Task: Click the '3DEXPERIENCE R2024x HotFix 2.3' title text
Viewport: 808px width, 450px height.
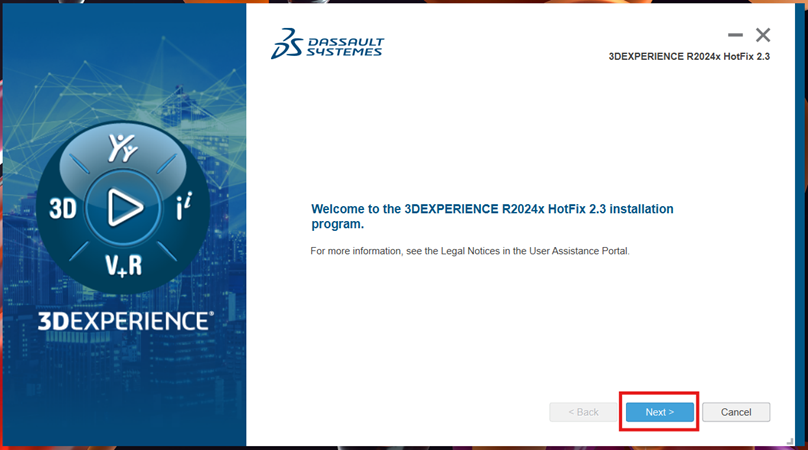Action: pyautogui.click(x=689, y=57)
